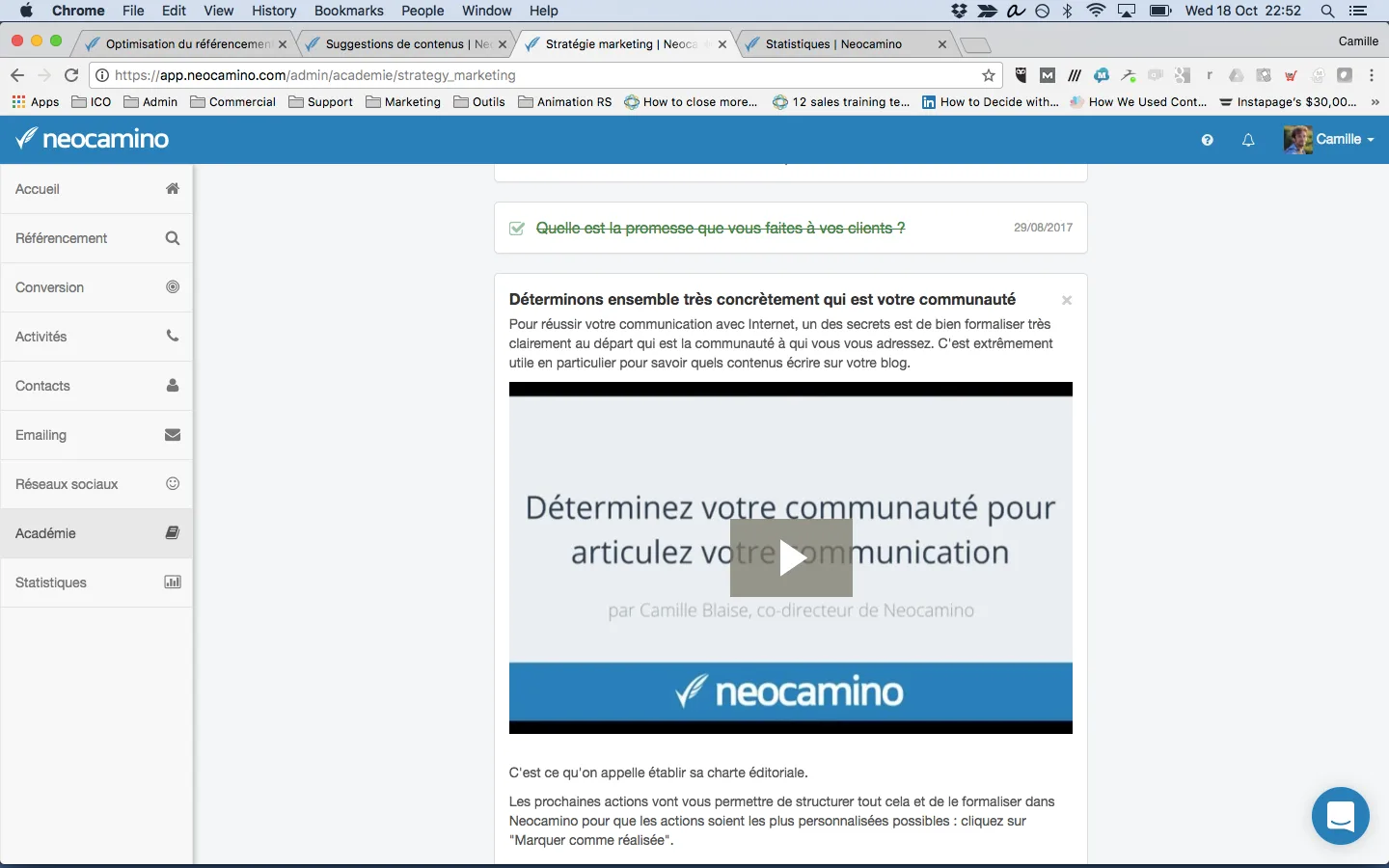Click site information icon in address bar
Screen dimensions: 1389x868
(x=102, y=75)
